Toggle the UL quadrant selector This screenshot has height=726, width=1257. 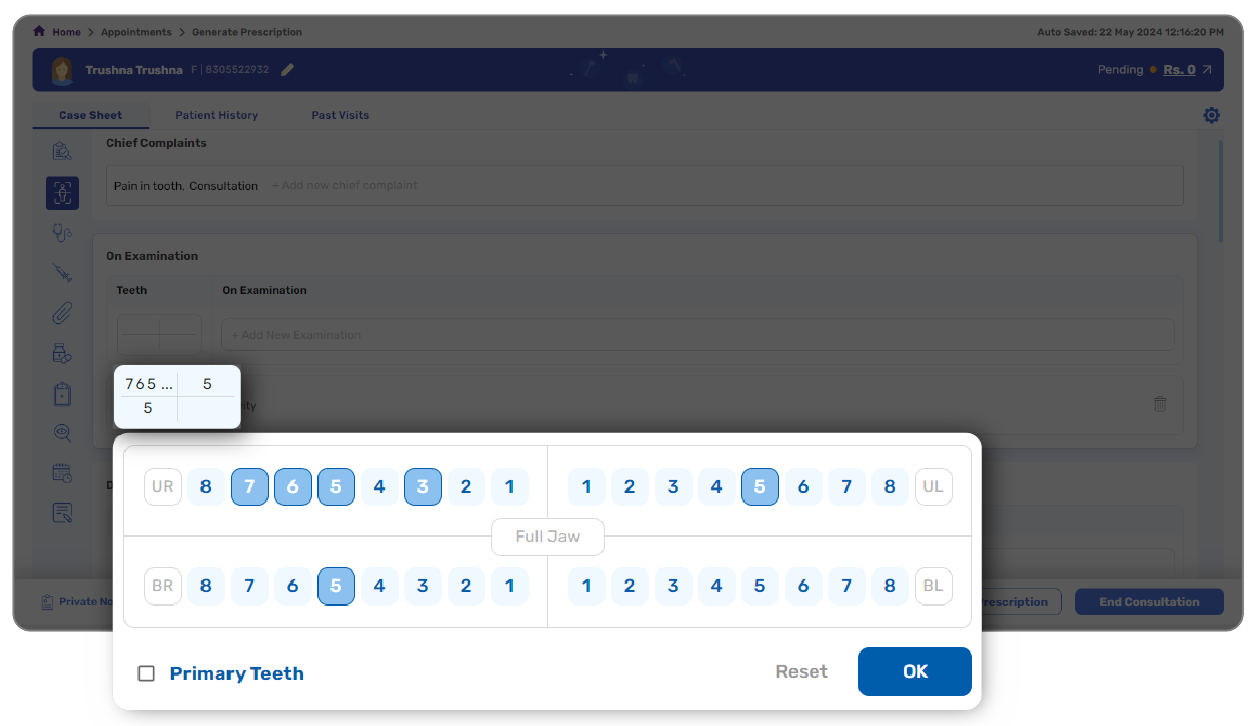pos(933,488)
